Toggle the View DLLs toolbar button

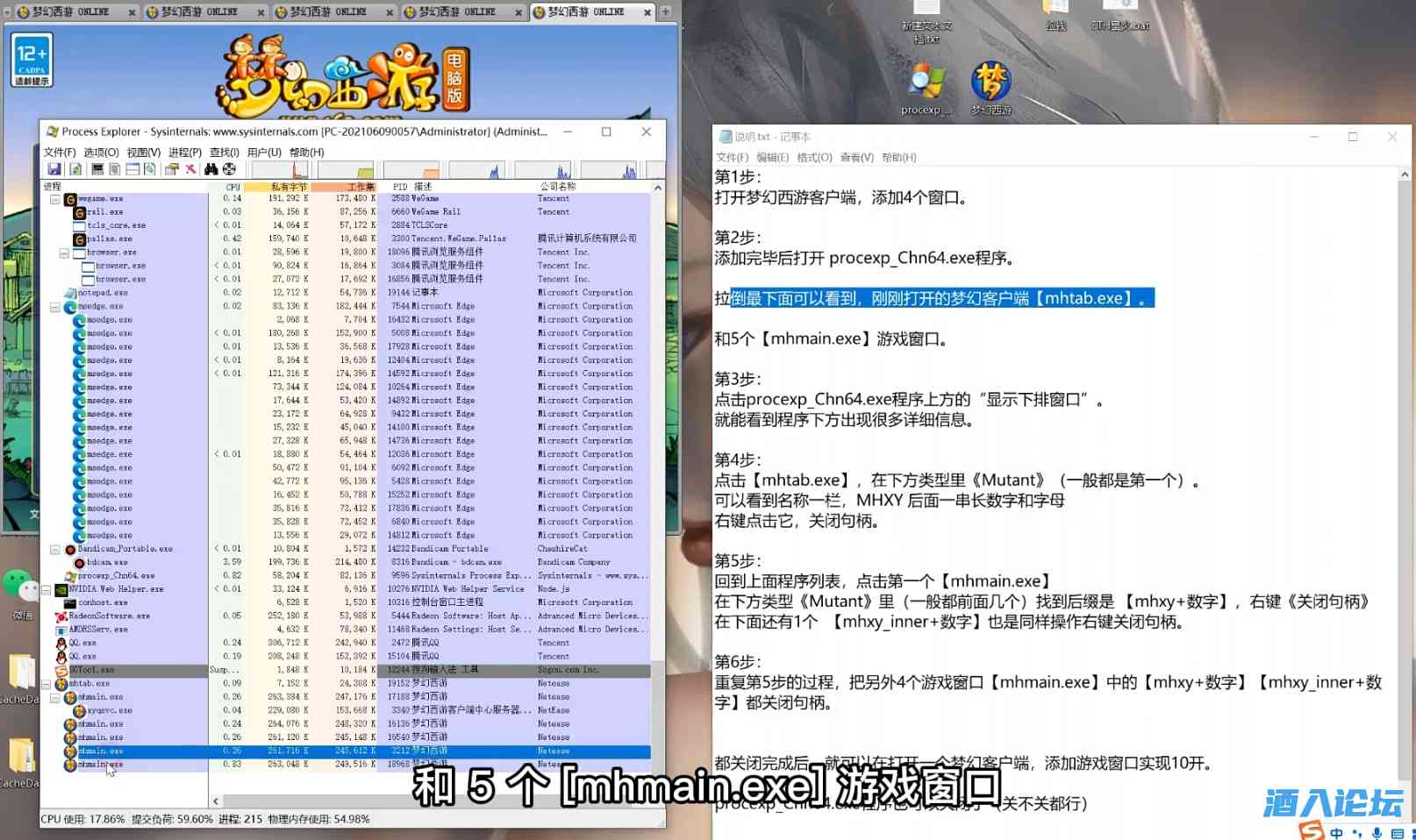(x=150, y=170)
